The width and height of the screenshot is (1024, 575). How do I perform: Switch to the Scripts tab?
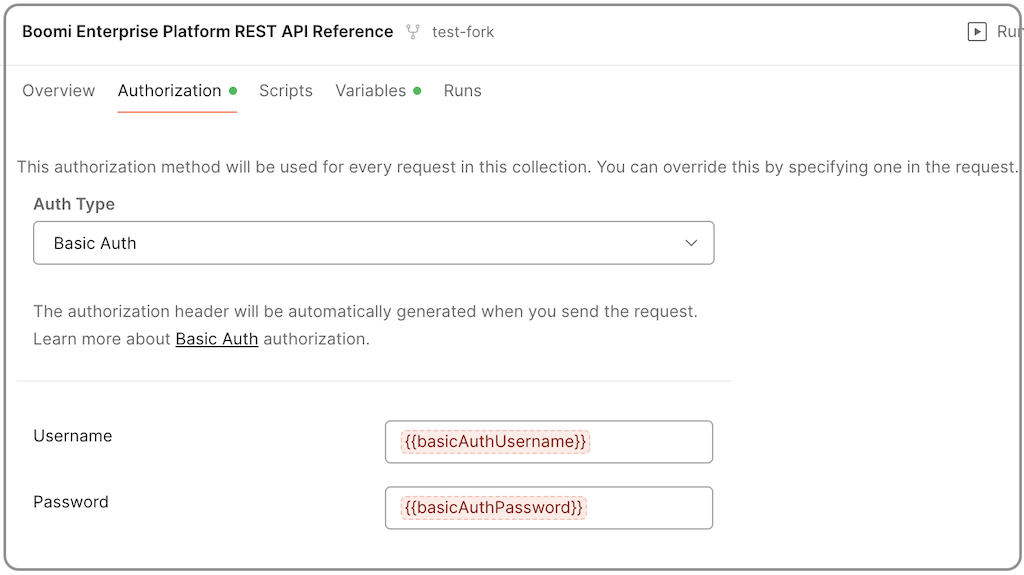coord(286,91)
